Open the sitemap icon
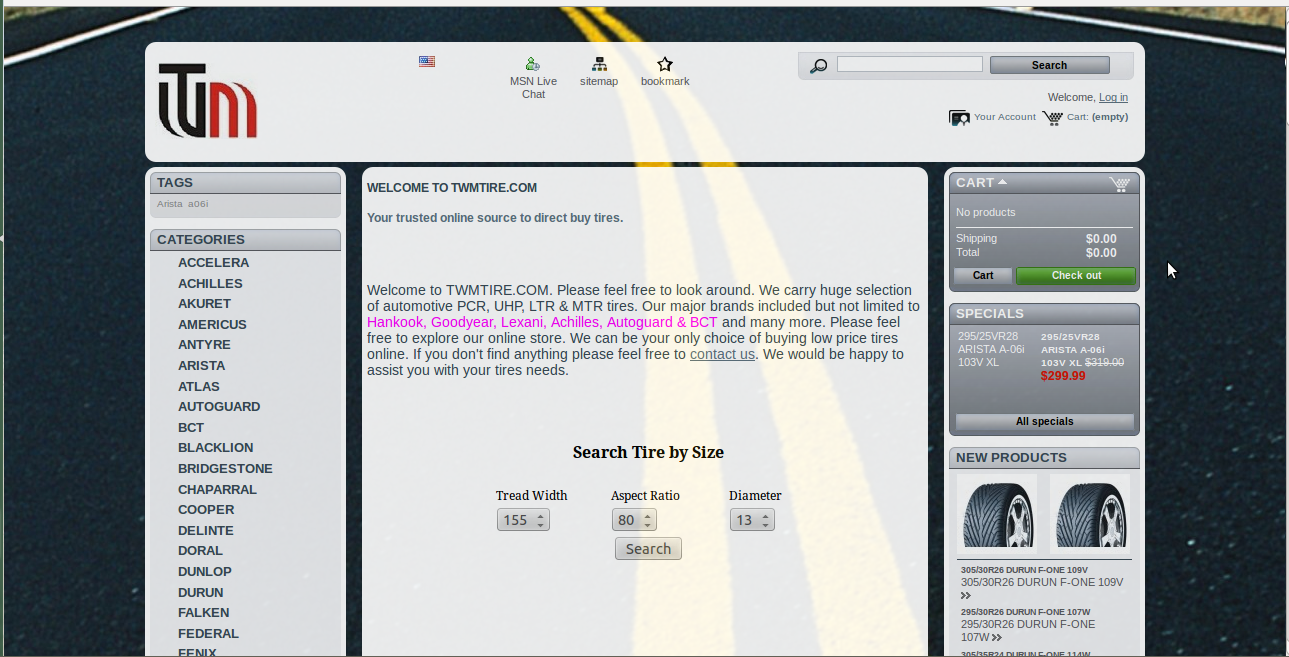The height and width of the screenshot is (657, 1289). pyautogui.click(x=599, y=64)
